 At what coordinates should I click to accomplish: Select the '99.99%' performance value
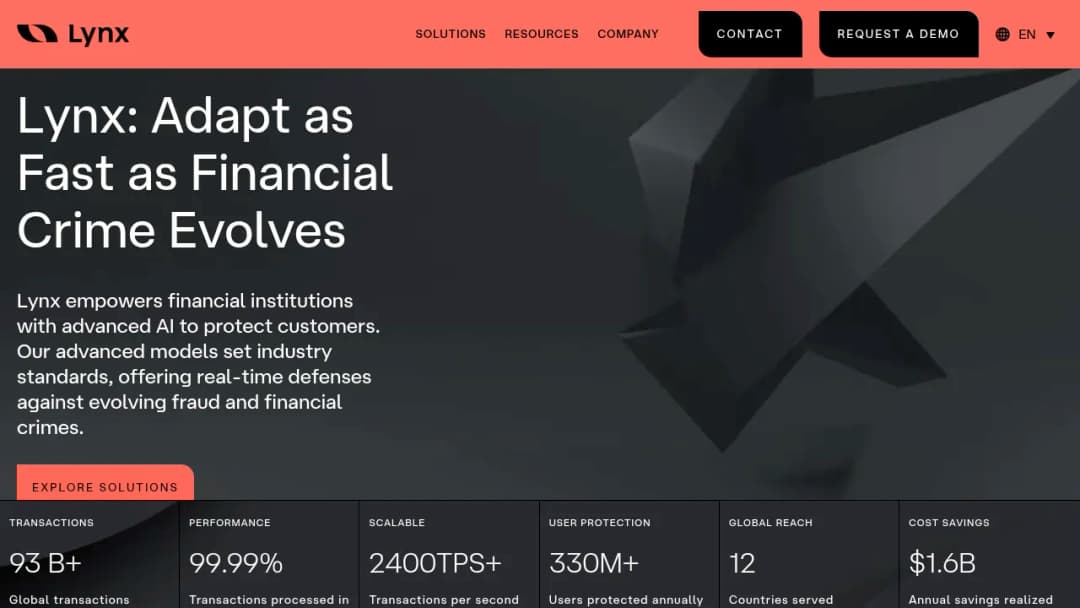(x=236, y=563)
